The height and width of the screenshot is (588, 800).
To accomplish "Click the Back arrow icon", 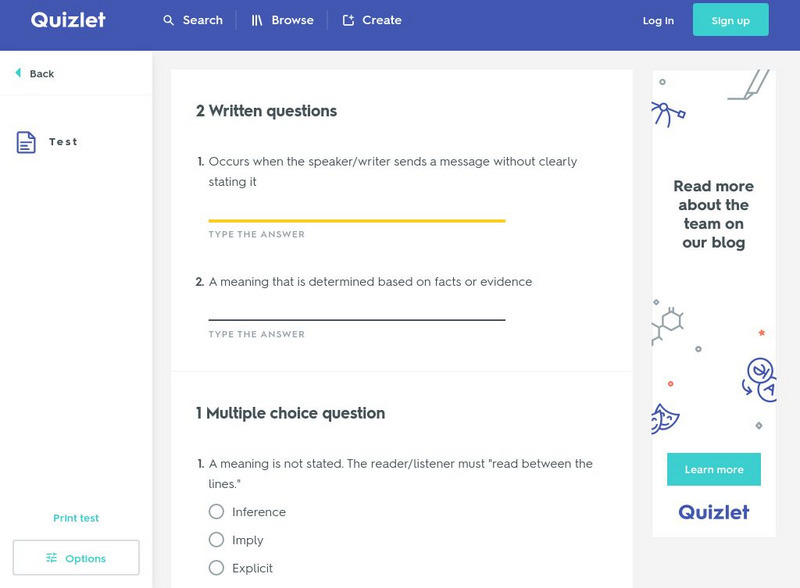I will pos(18,73).
